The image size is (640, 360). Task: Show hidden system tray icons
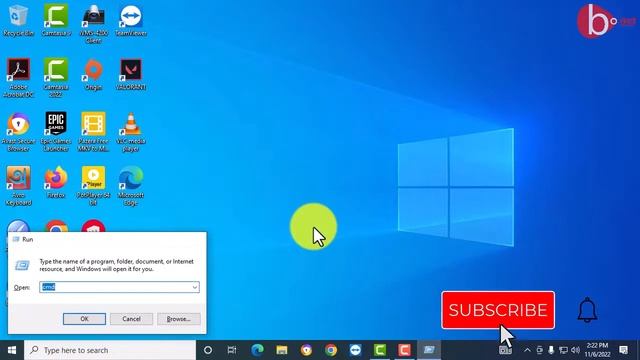527,350
